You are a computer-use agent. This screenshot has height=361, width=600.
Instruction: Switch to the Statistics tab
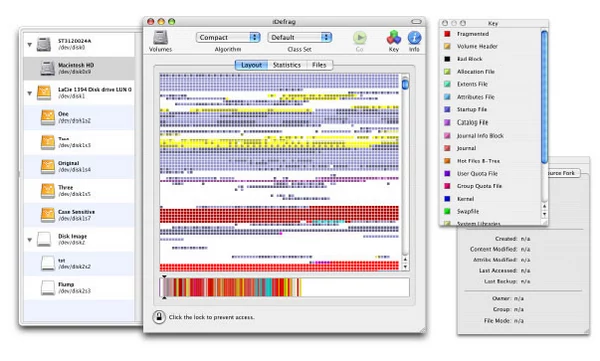point(287,65)
